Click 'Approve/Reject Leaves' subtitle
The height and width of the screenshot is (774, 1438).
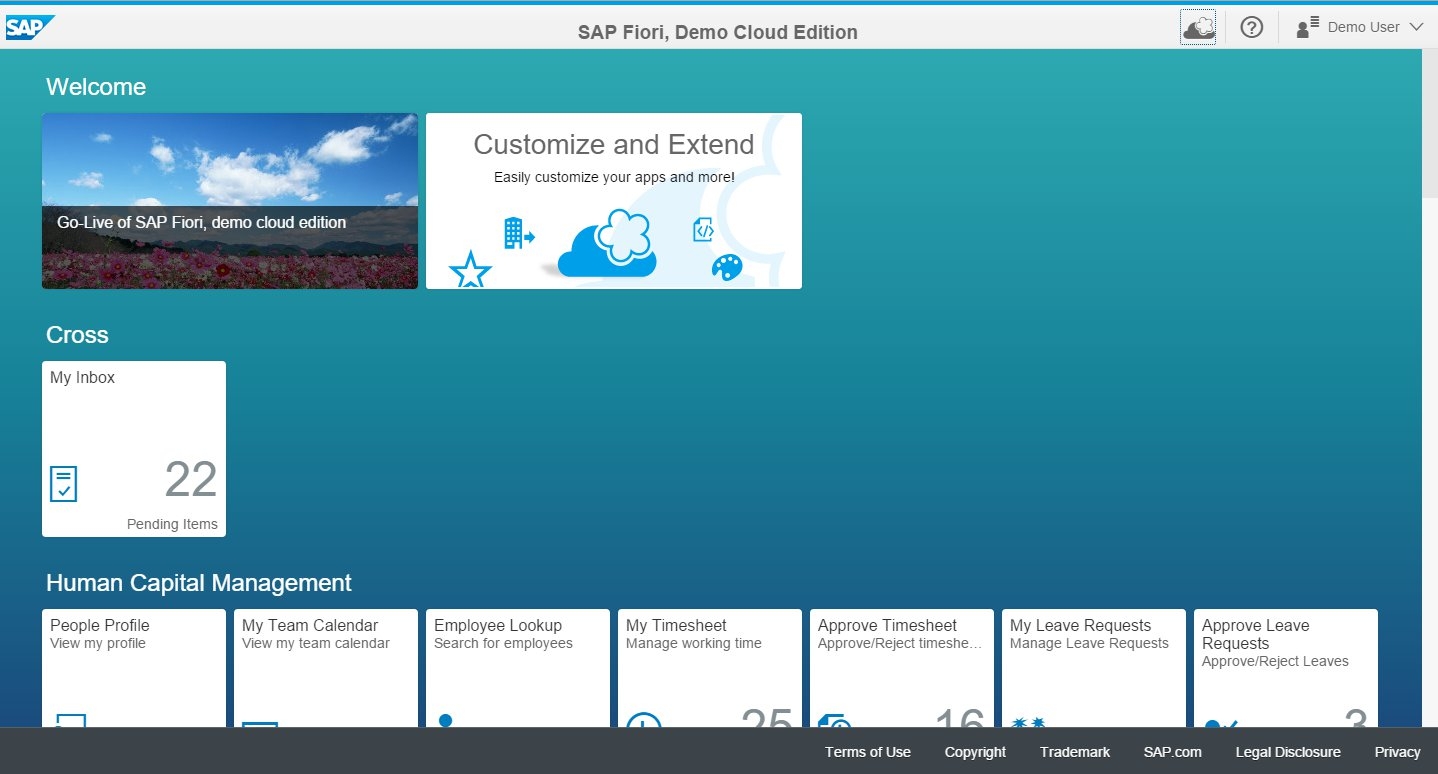click(1275, 661)
